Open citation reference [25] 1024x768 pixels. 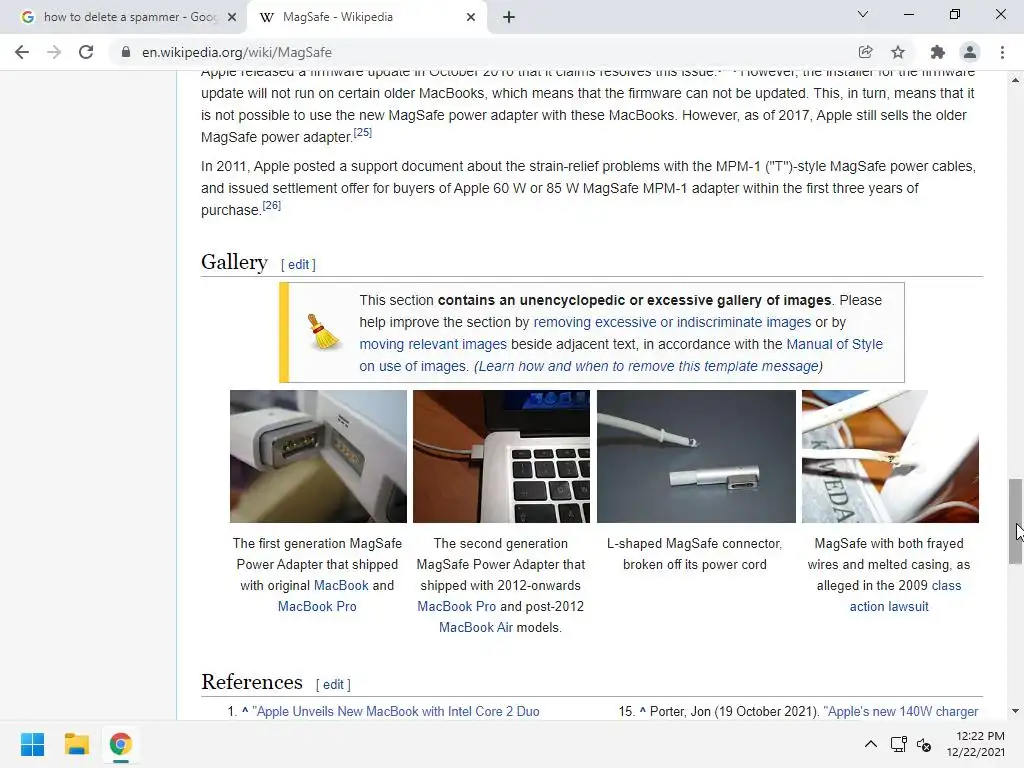pyautogui.click(x=362, y=133)
